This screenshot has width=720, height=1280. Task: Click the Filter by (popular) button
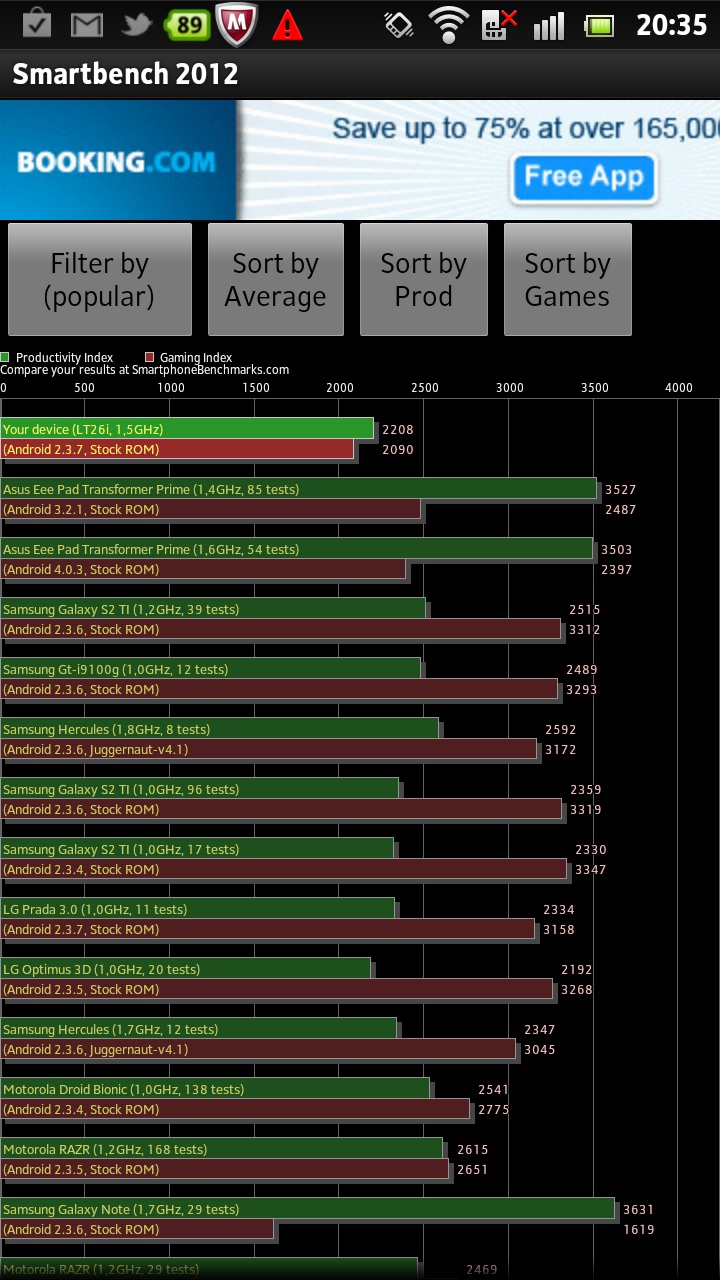tap(100, 279)
